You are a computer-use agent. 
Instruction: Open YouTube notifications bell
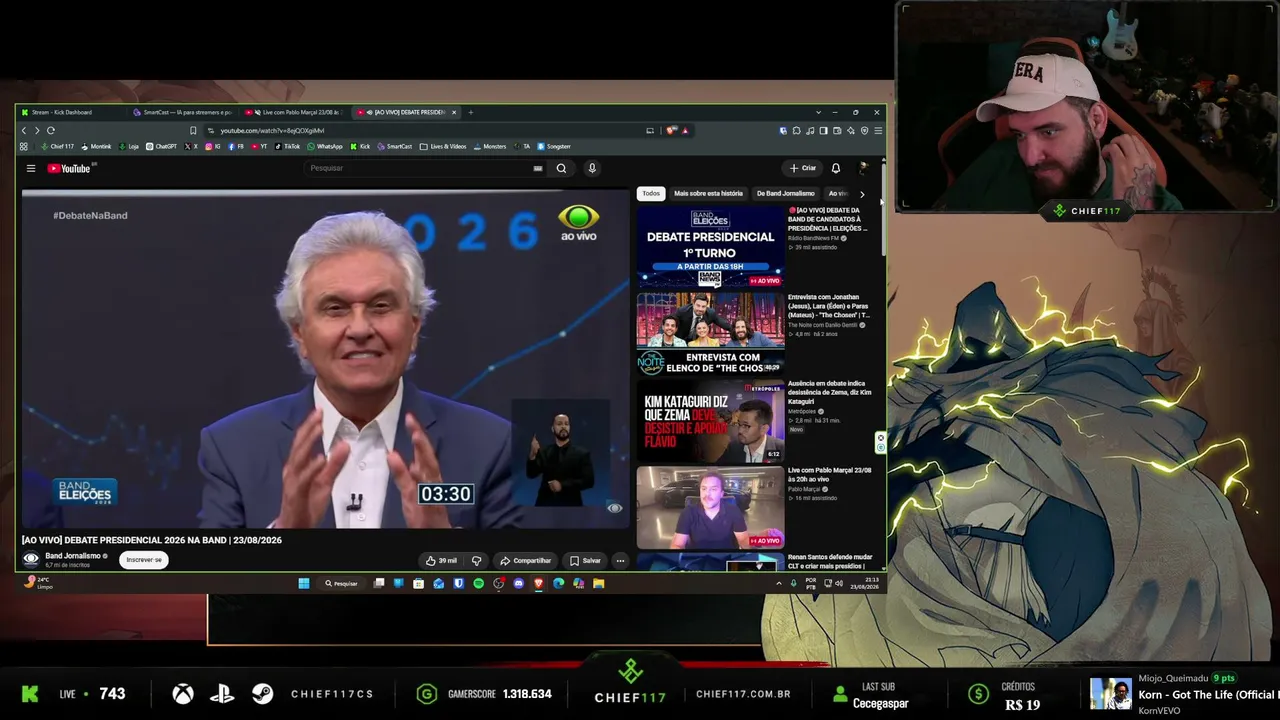pos(836,168)
